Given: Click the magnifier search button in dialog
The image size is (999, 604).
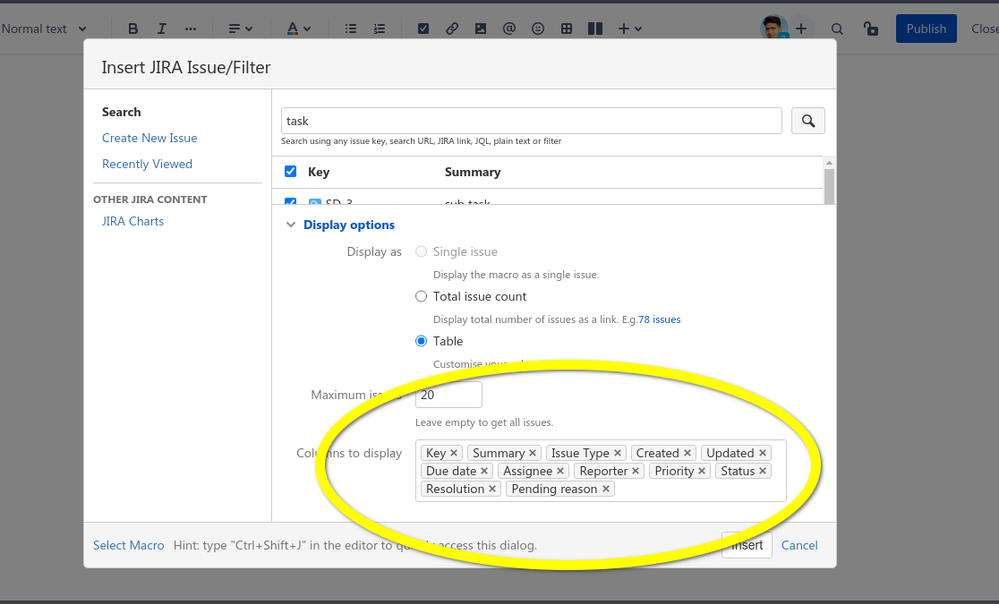Looking at the screenshot, I should pos(808,120).
